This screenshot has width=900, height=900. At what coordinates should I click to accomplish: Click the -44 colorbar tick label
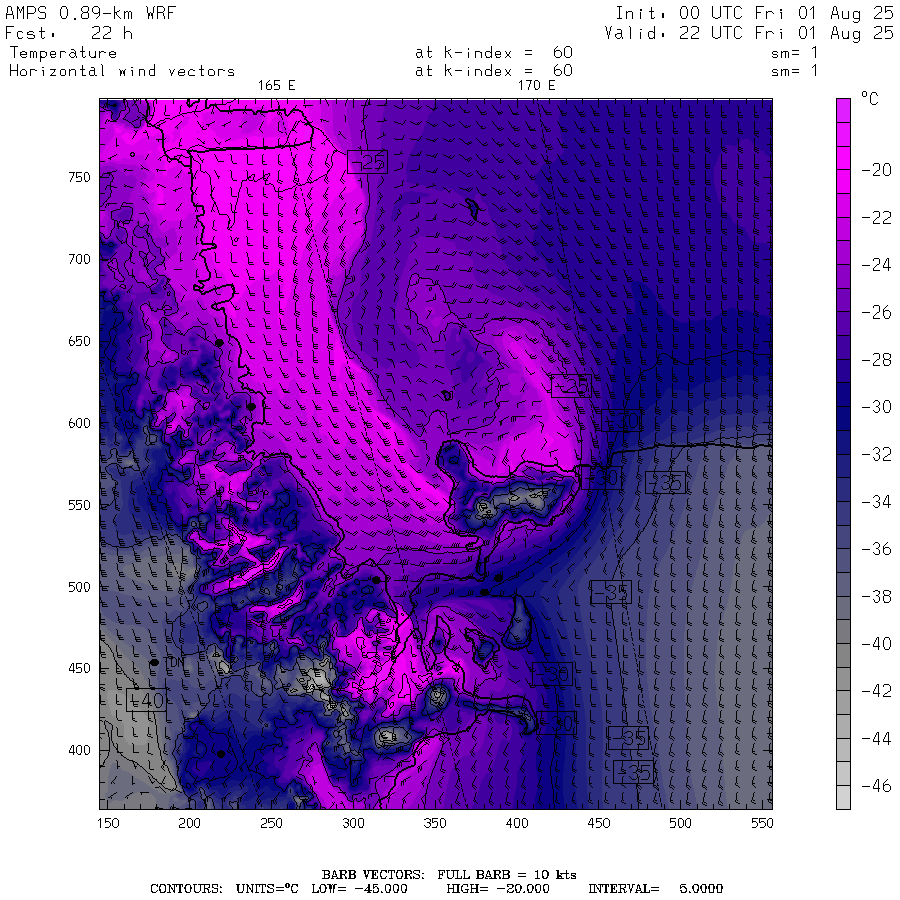click(876, 738)
